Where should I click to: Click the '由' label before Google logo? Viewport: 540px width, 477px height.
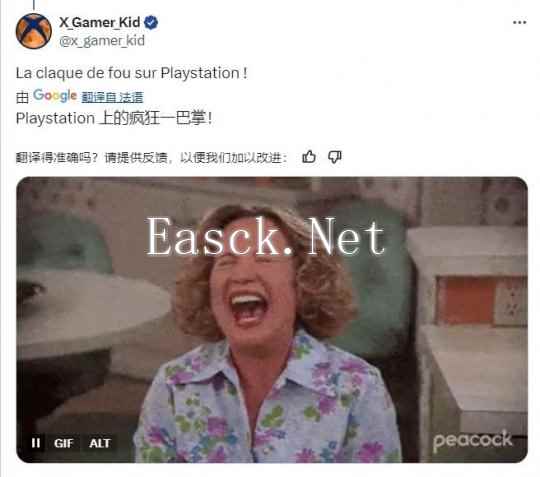(x=22, y=97)
